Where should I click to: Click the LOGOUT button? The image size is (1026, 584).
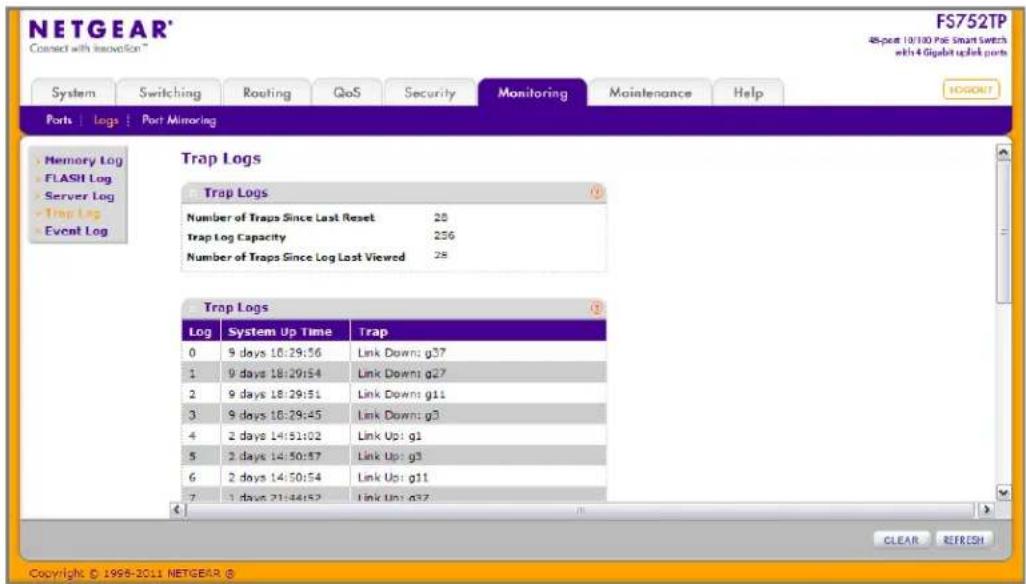pos(971,90)
